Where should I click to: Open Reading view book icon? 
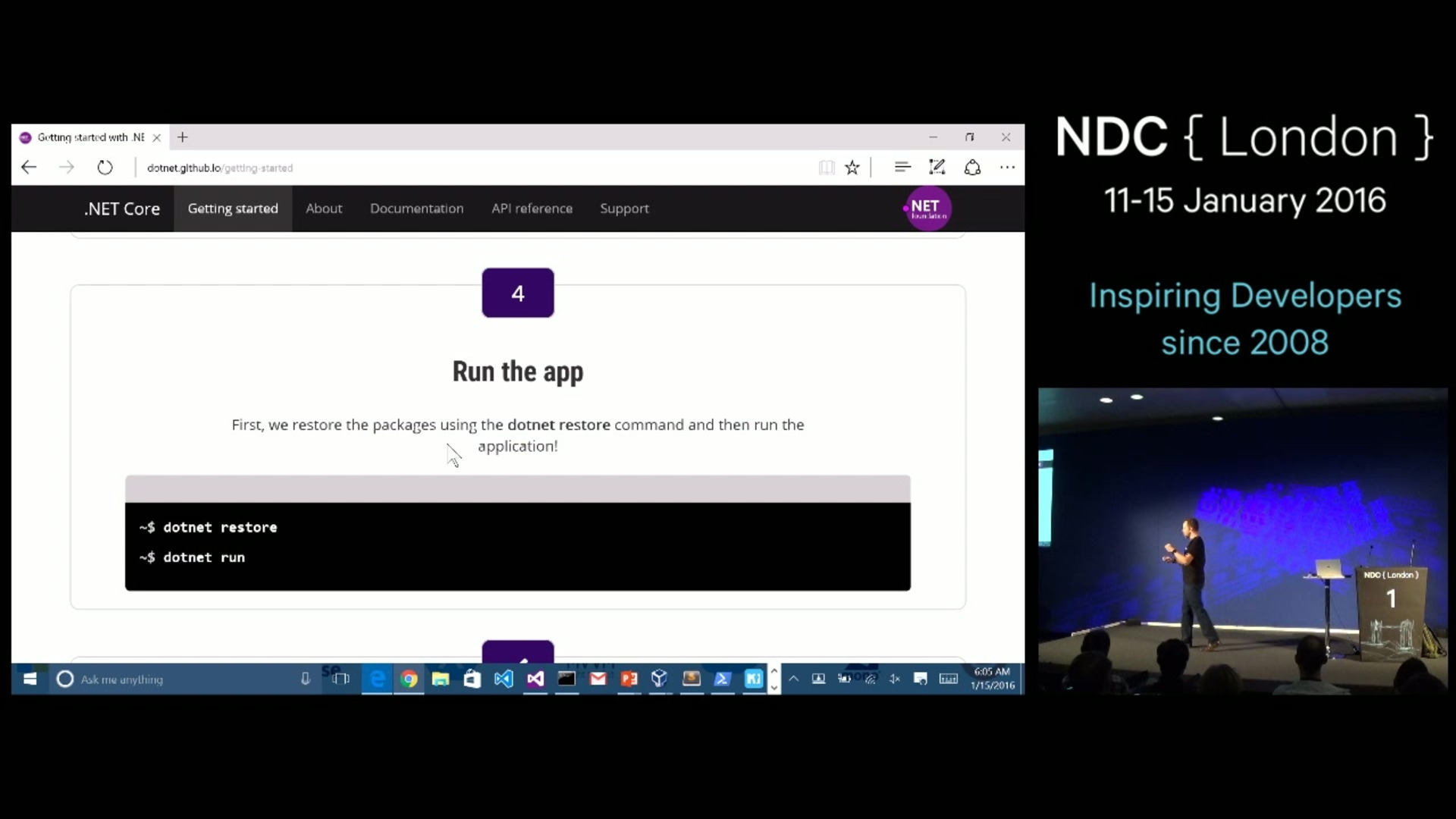pyautogui.click(x=827, y=168)
